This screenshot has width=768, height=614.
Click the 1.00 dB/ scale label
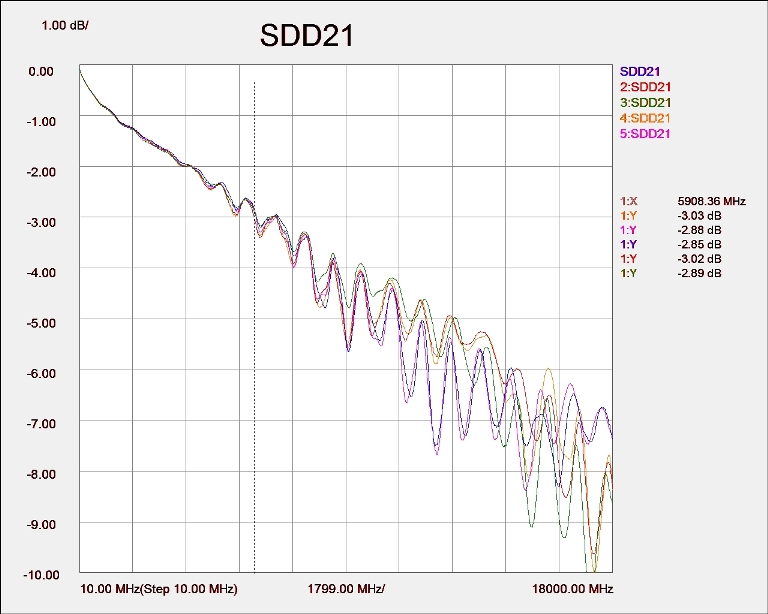click(x=65, y=25)
